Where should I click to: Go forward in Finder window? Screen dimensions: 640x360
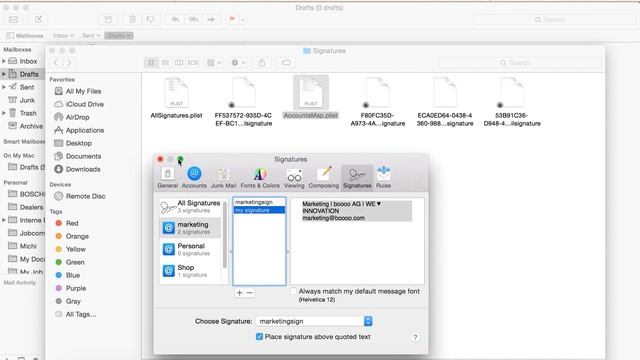click(x=69, y=62)
